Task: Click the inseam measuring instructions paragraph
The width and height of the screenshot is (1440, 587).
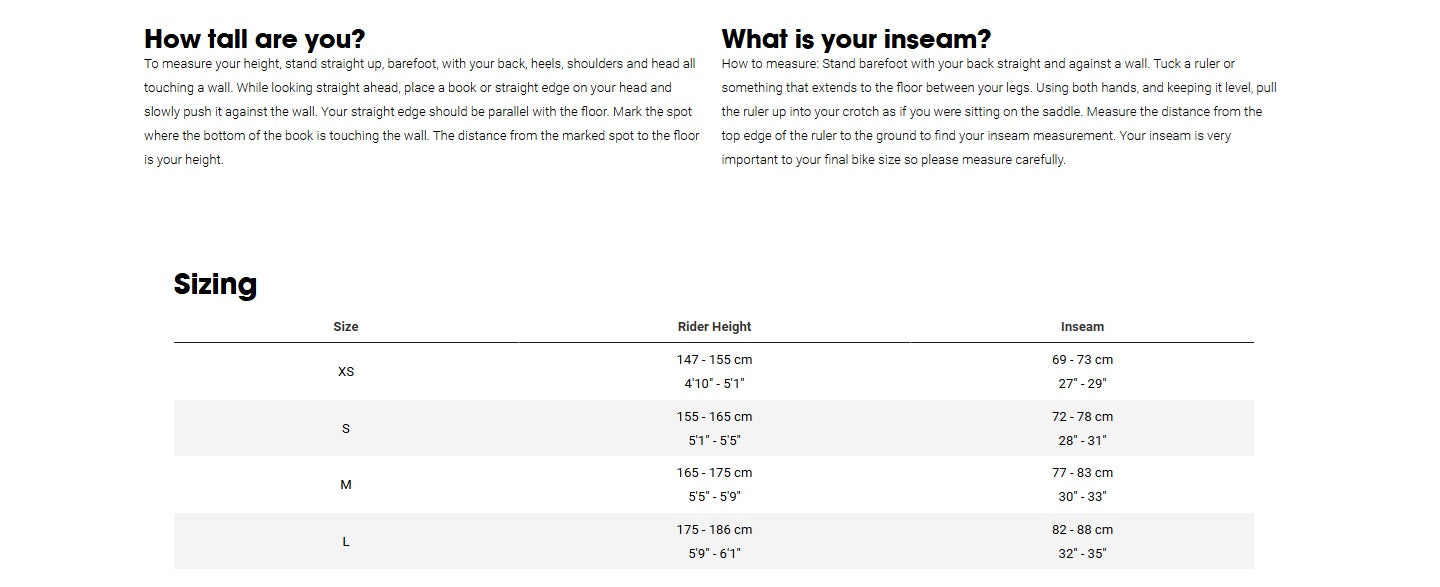Action: click(x=999, y=112)
